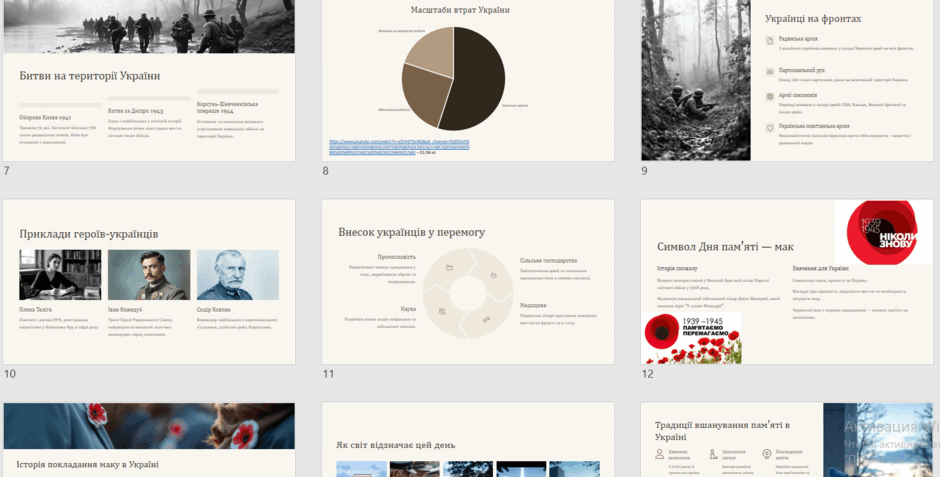940x477 pixels.
Task: Select the Сидір Ковпак portrait photo
Action: (x=238, y=274)
